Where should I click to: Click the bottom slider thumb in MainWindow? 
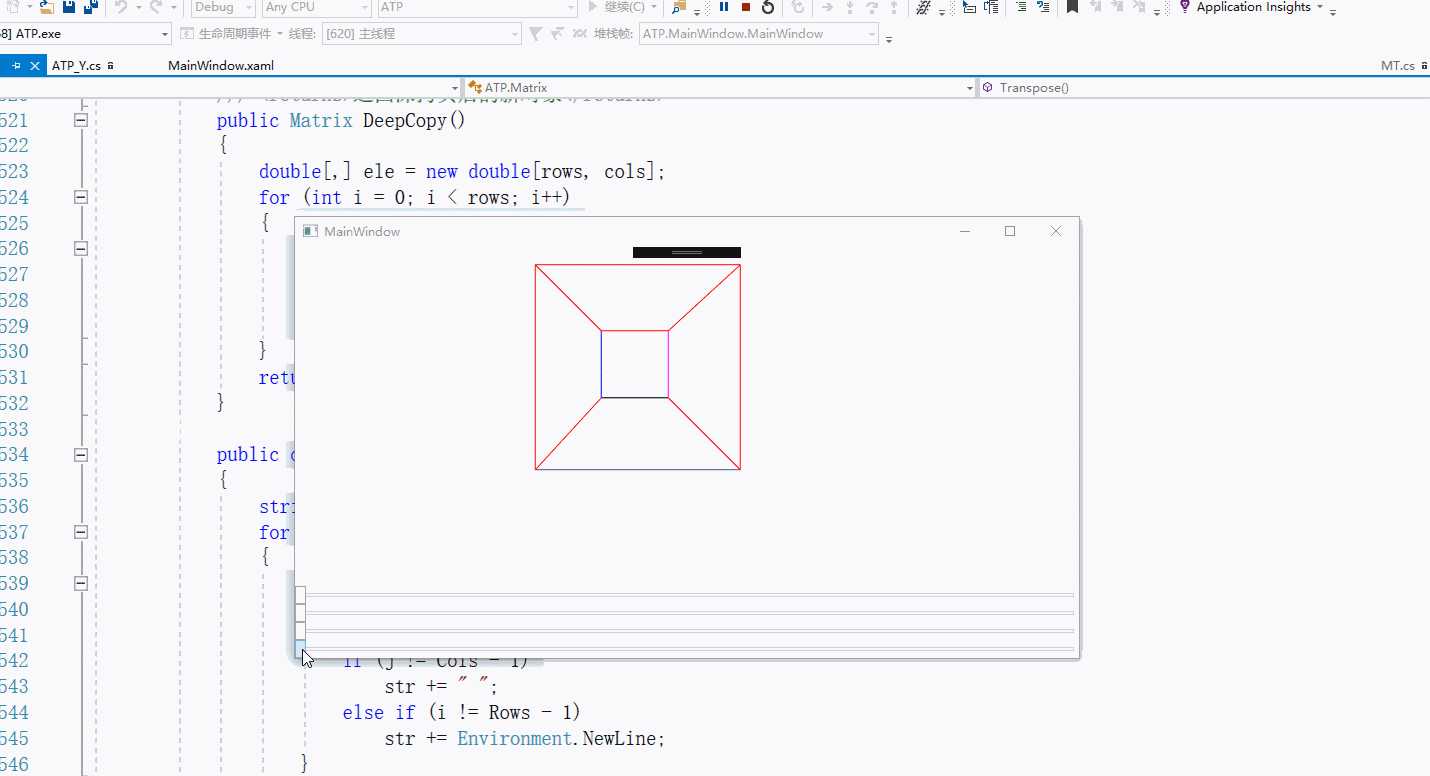[x=300, y=649]
